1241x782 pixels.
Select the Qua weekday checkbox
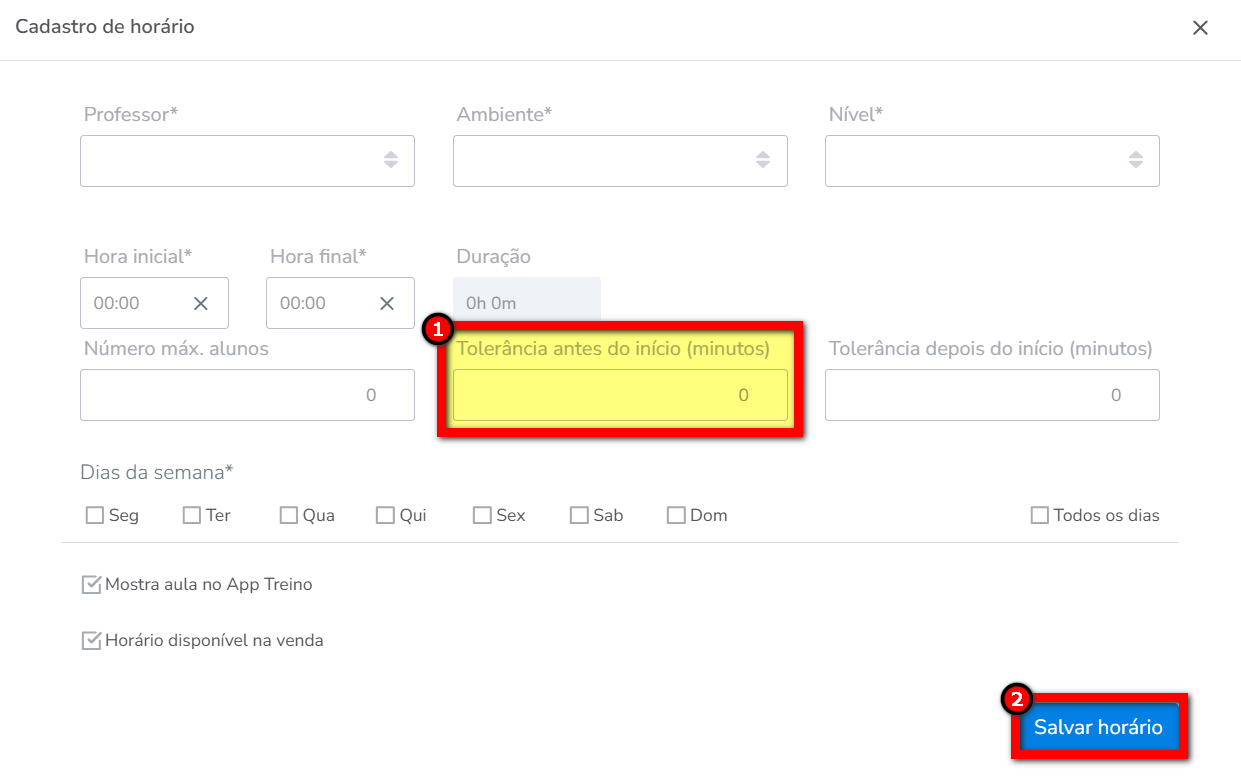pyautogui.click(x=289, y=515)
